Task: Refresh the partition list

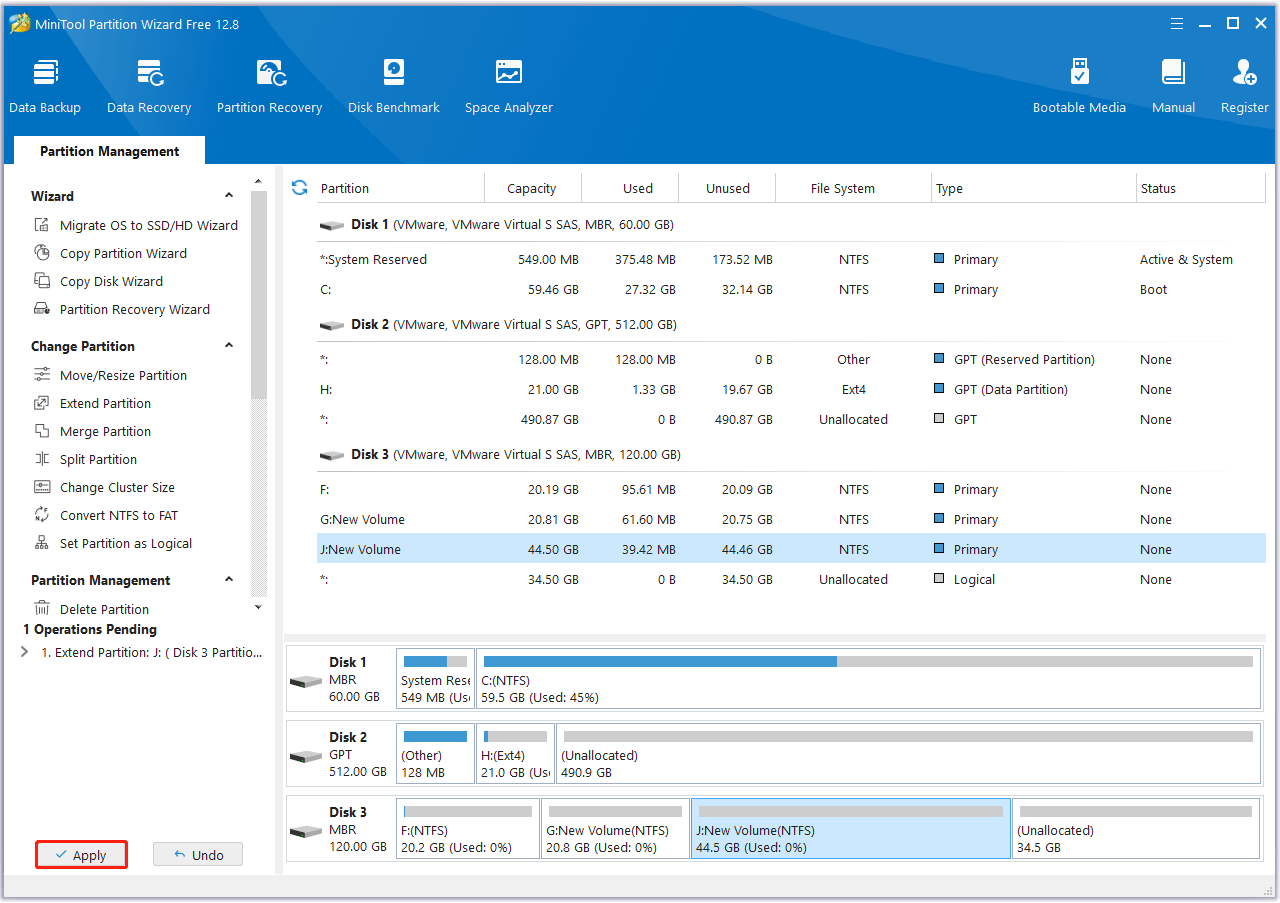Action: coord(299,188)
